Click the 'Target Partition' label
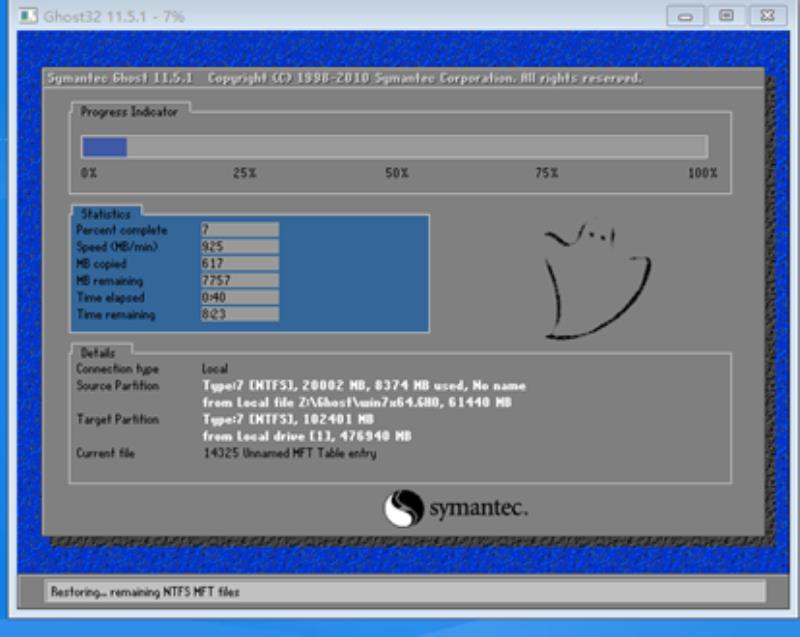This screenshot has height=637, width=800. point(117,419)
